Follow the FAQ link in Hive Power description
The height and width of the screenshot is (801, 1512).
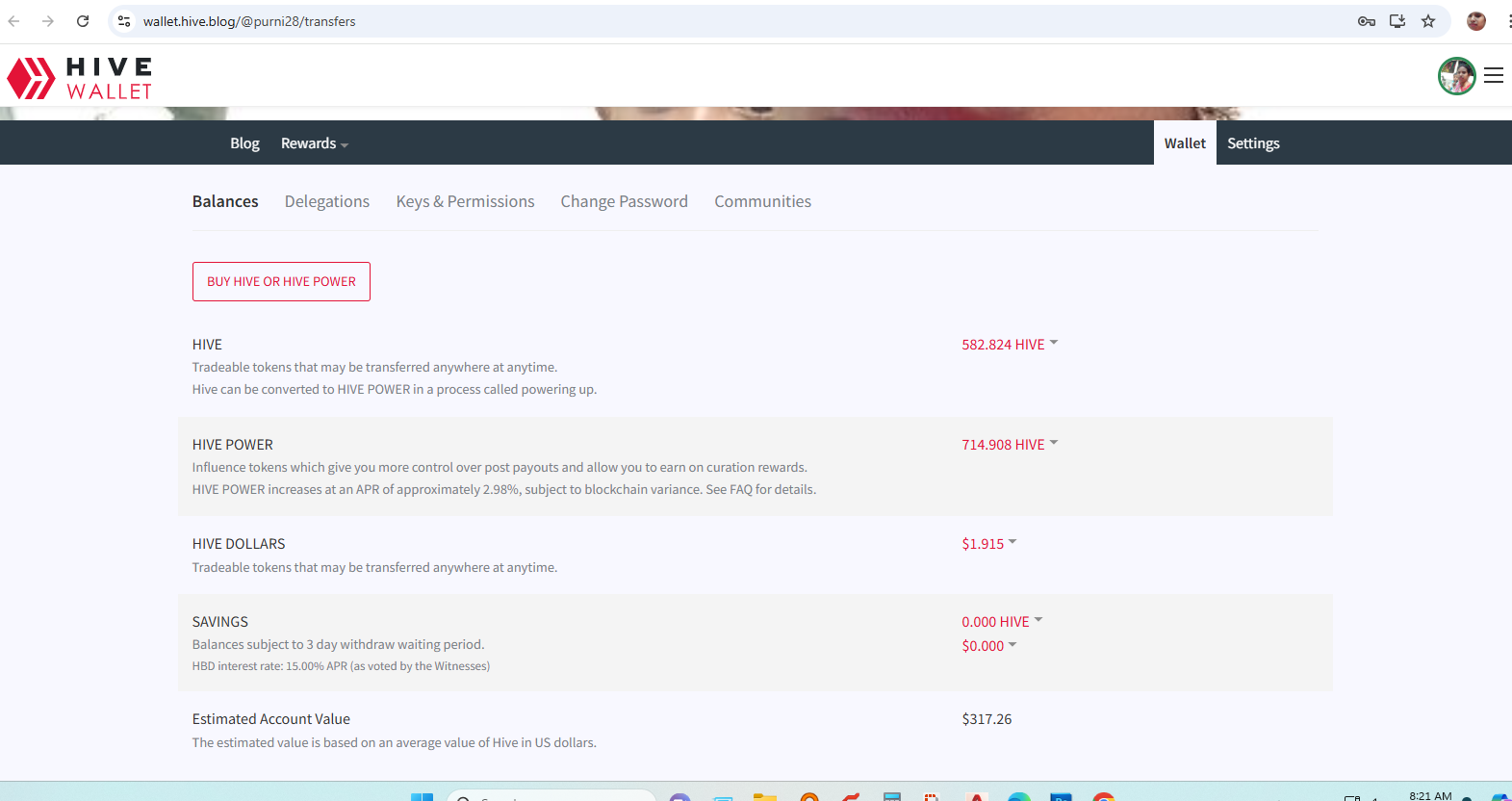tap(741, 489)
